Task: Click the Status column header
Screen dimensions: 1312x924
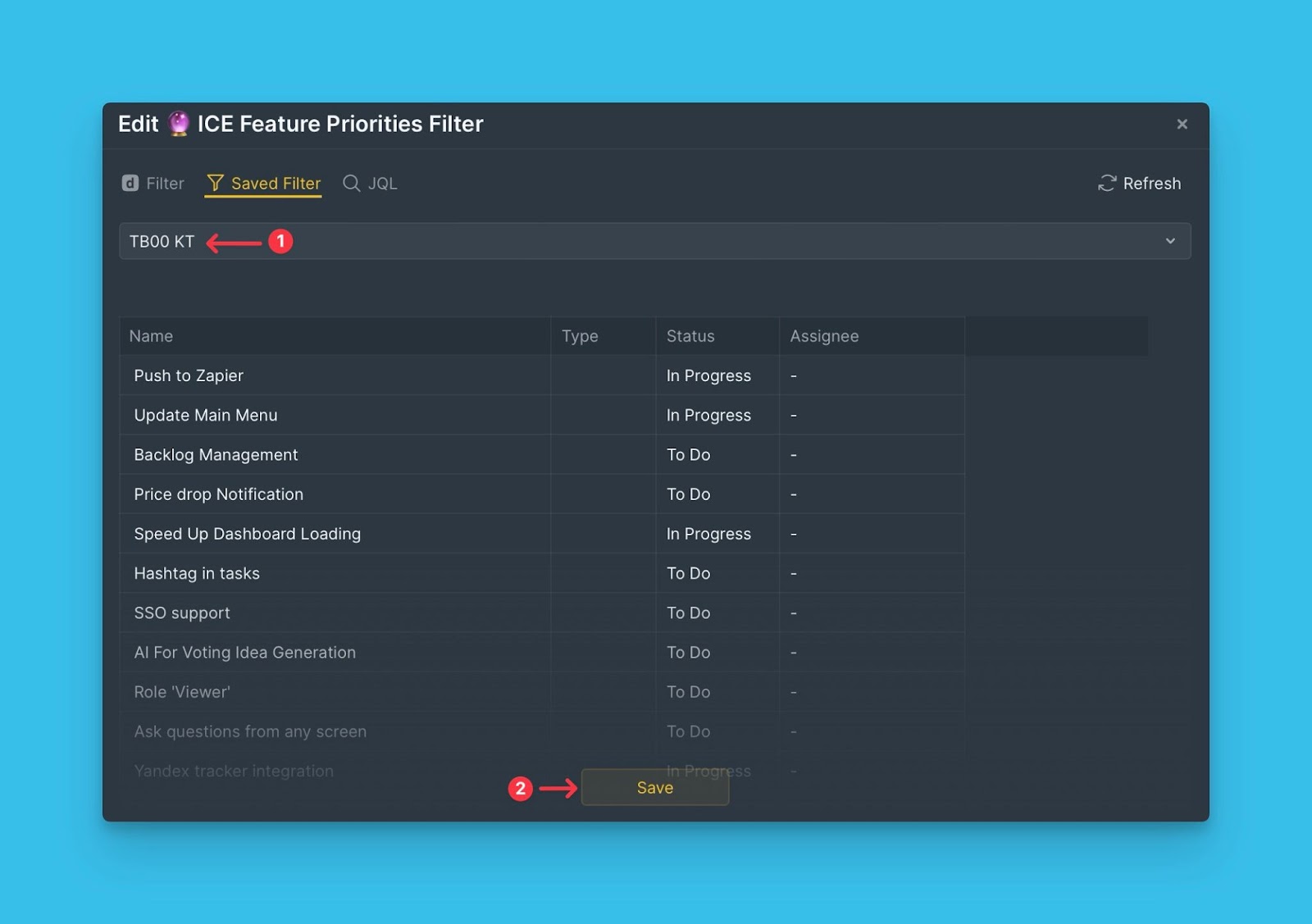Action: pyautogui.click(x=690, y=336)
